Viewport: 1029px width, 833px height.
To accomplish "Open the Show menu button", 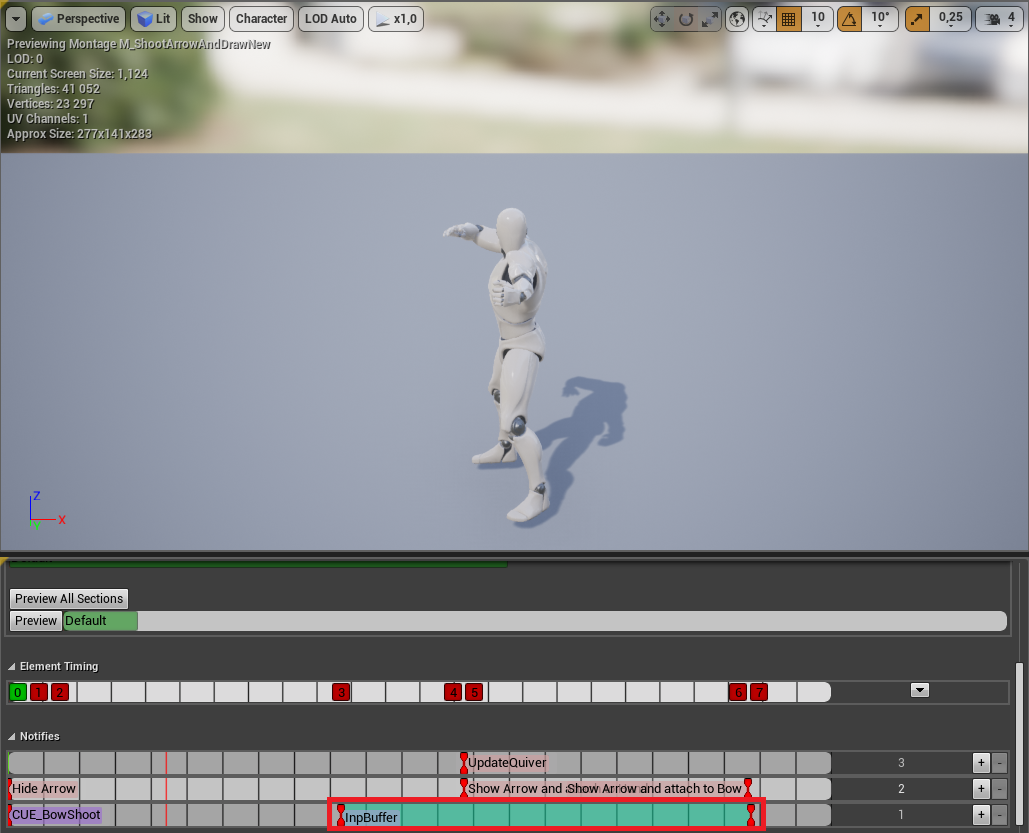I will (x=203, y=19).
